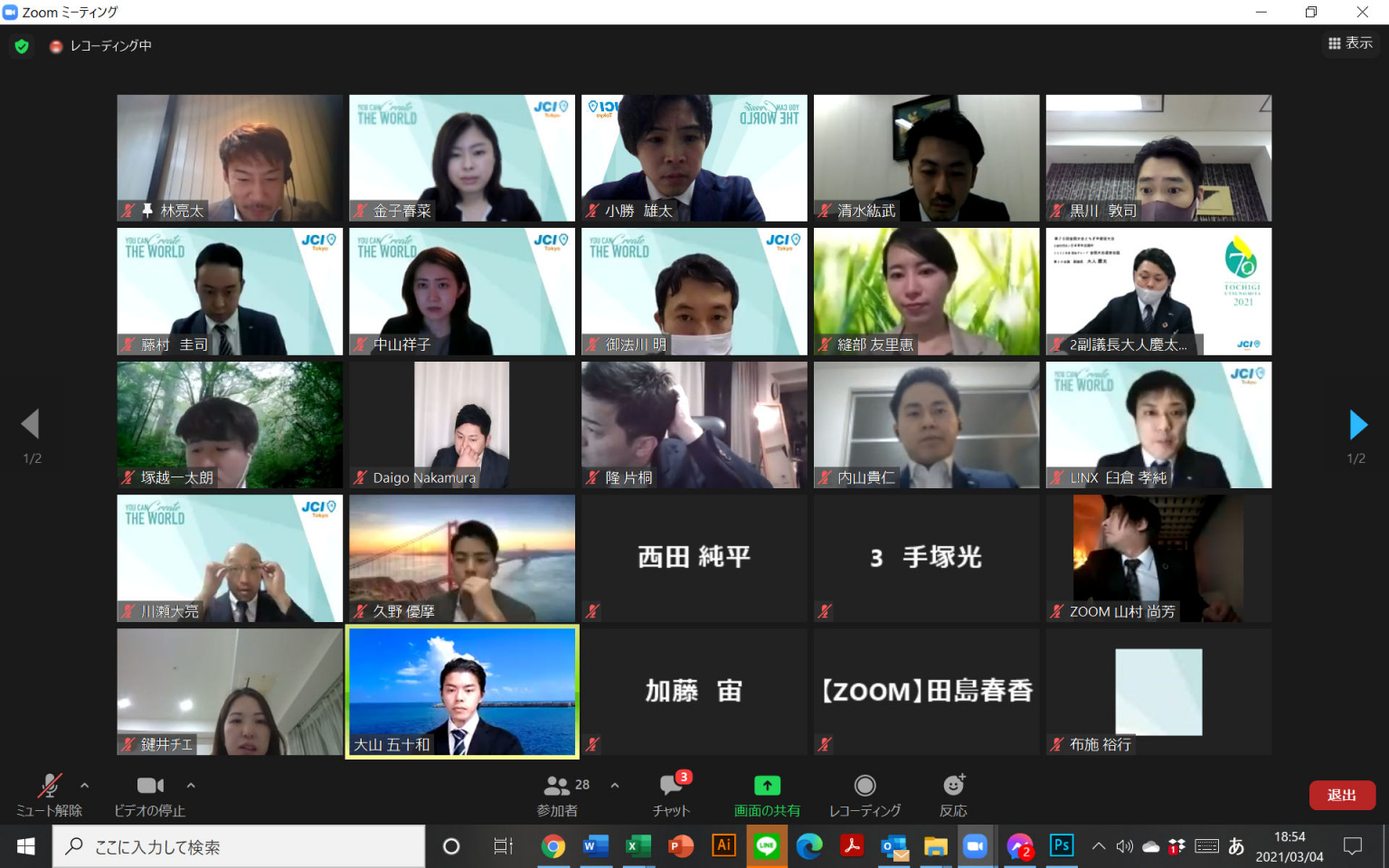Image resolution: width=1389 pixels, height=868 pixels.
Task: Expand video options arrow beside camera
Action: tap(191, 786)
